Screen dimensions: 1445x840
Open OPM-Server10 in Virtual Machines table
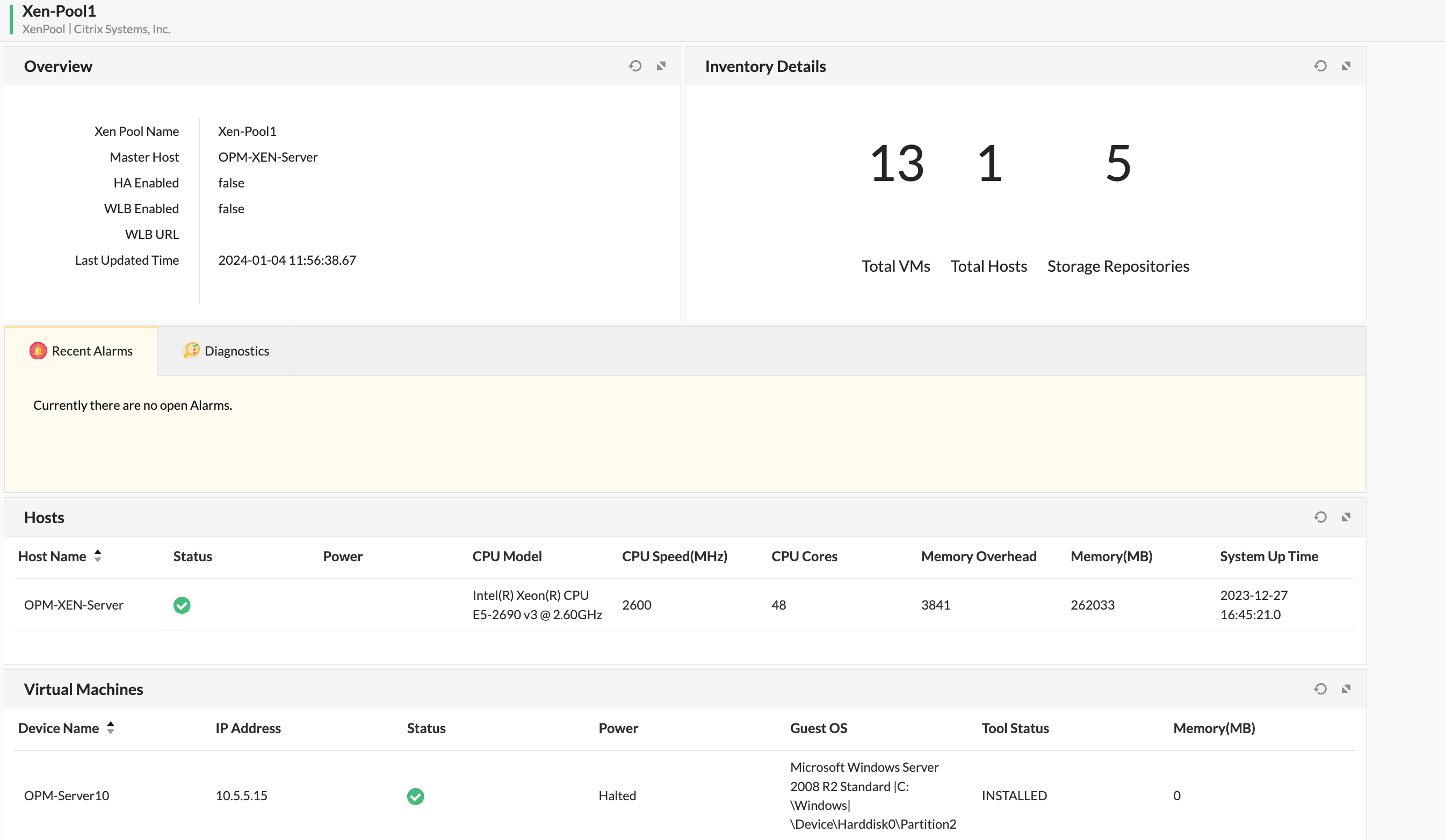pos(67,796)
